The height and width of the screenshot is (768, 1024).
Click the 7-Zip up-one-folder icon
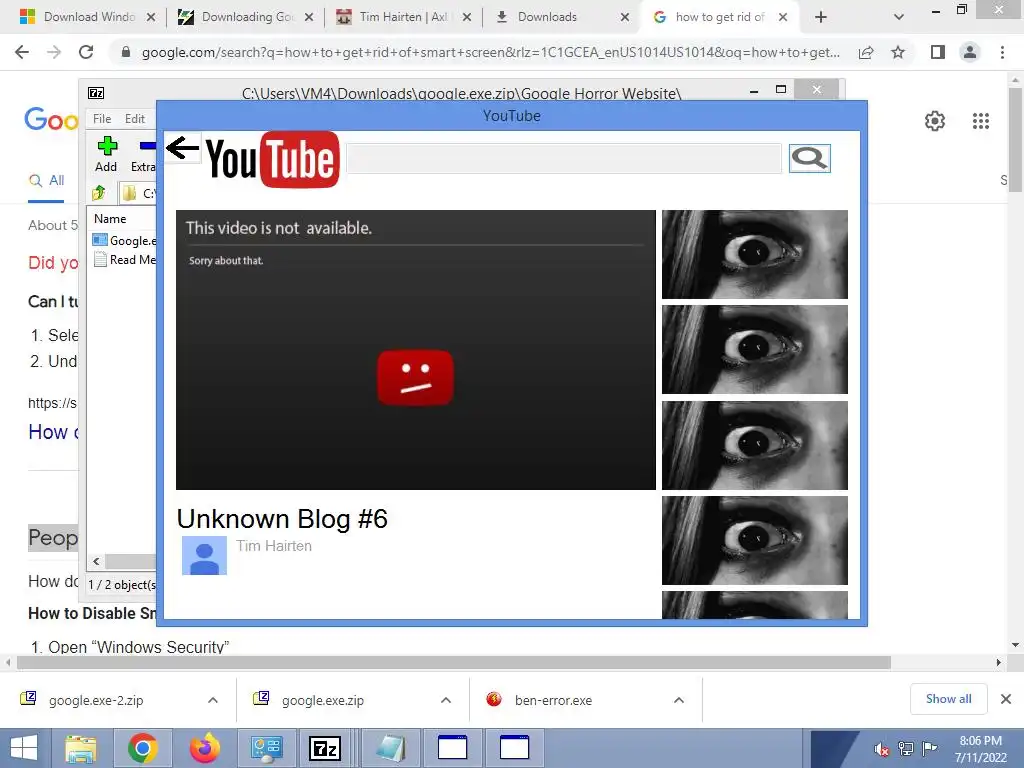click(99, 193)
